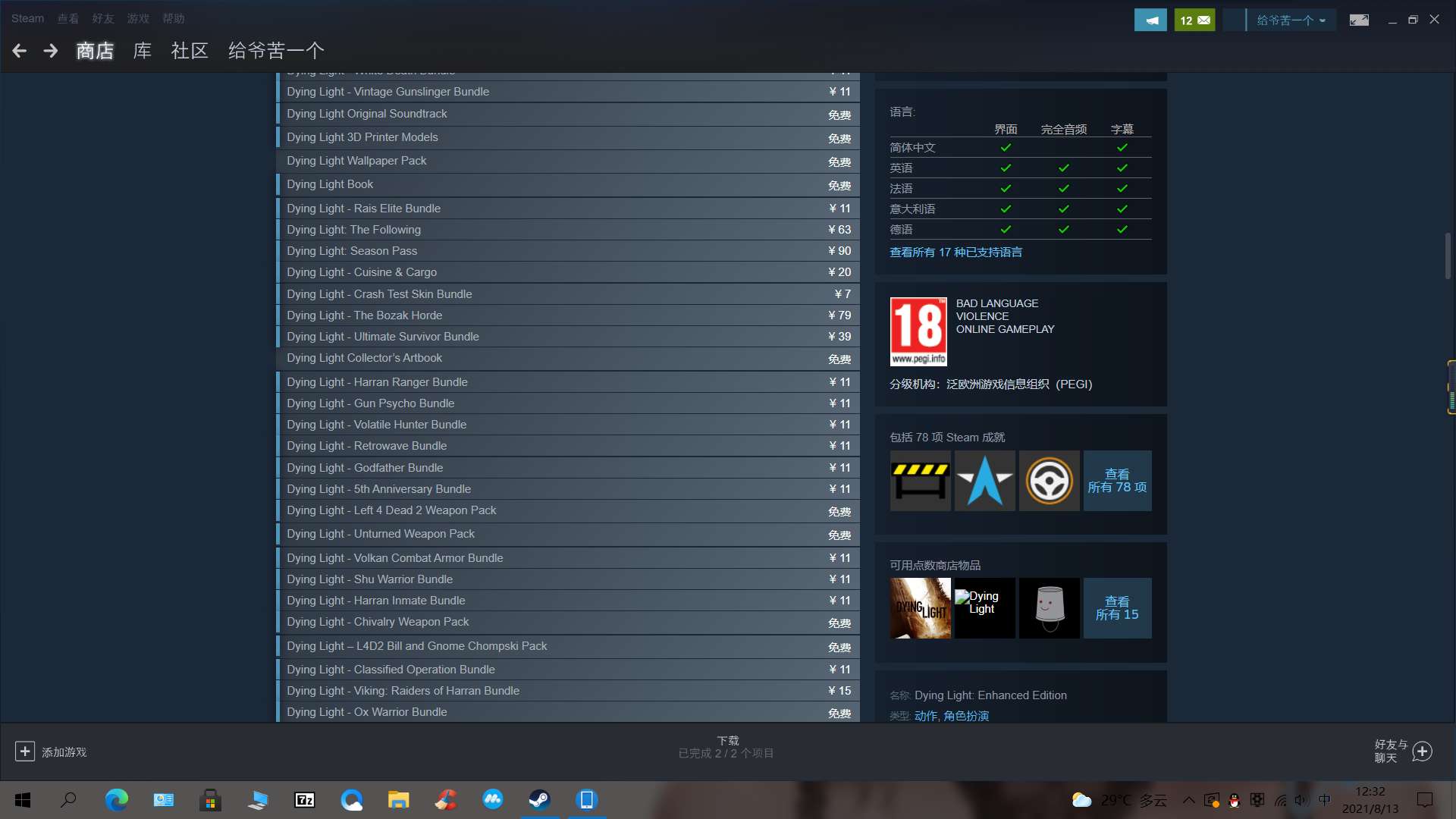View the blue star achievement icon

click(x=984, y=481)
